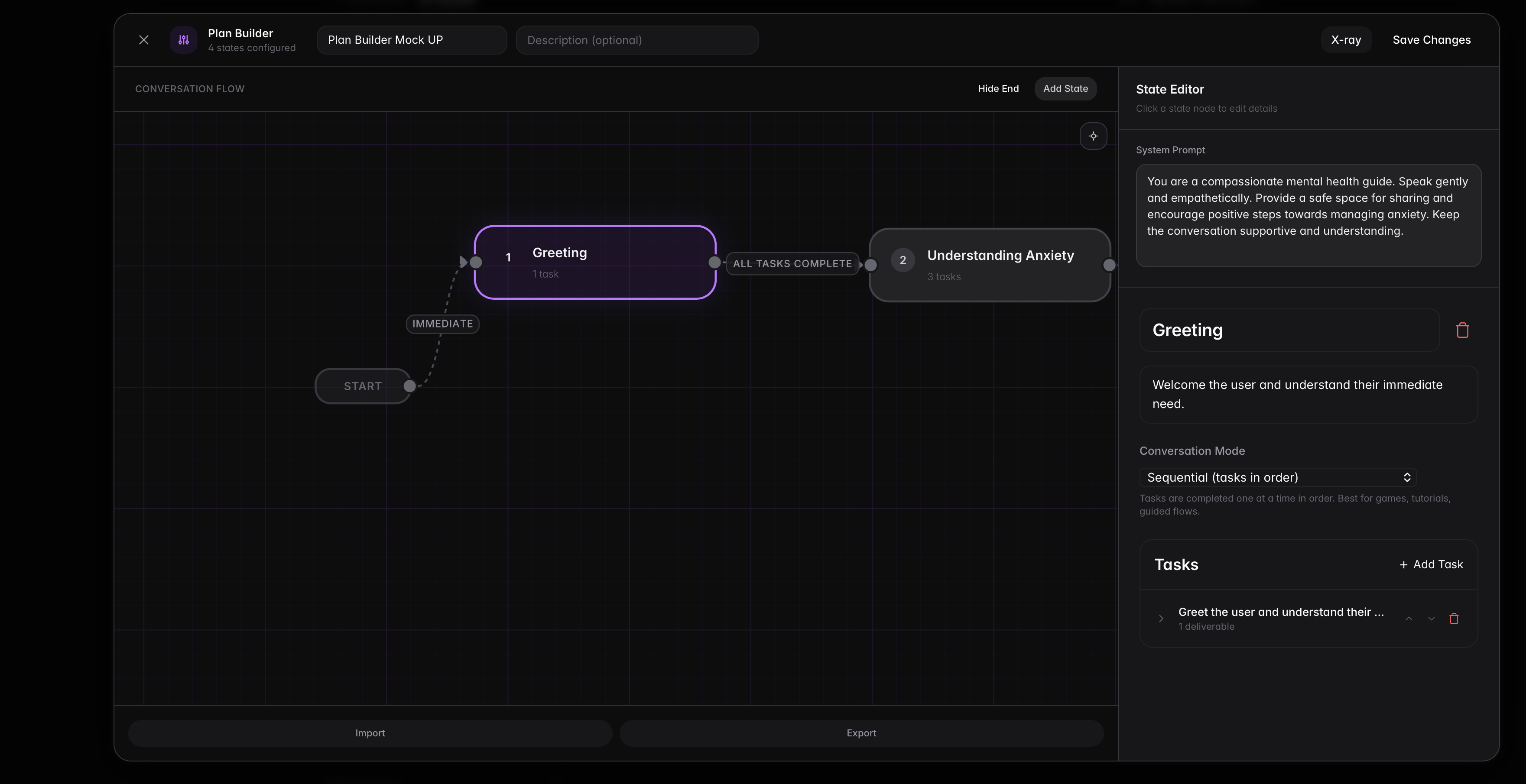Add State to the flow
Viewport: 1526px width, 784px height.
[1065, 88]
